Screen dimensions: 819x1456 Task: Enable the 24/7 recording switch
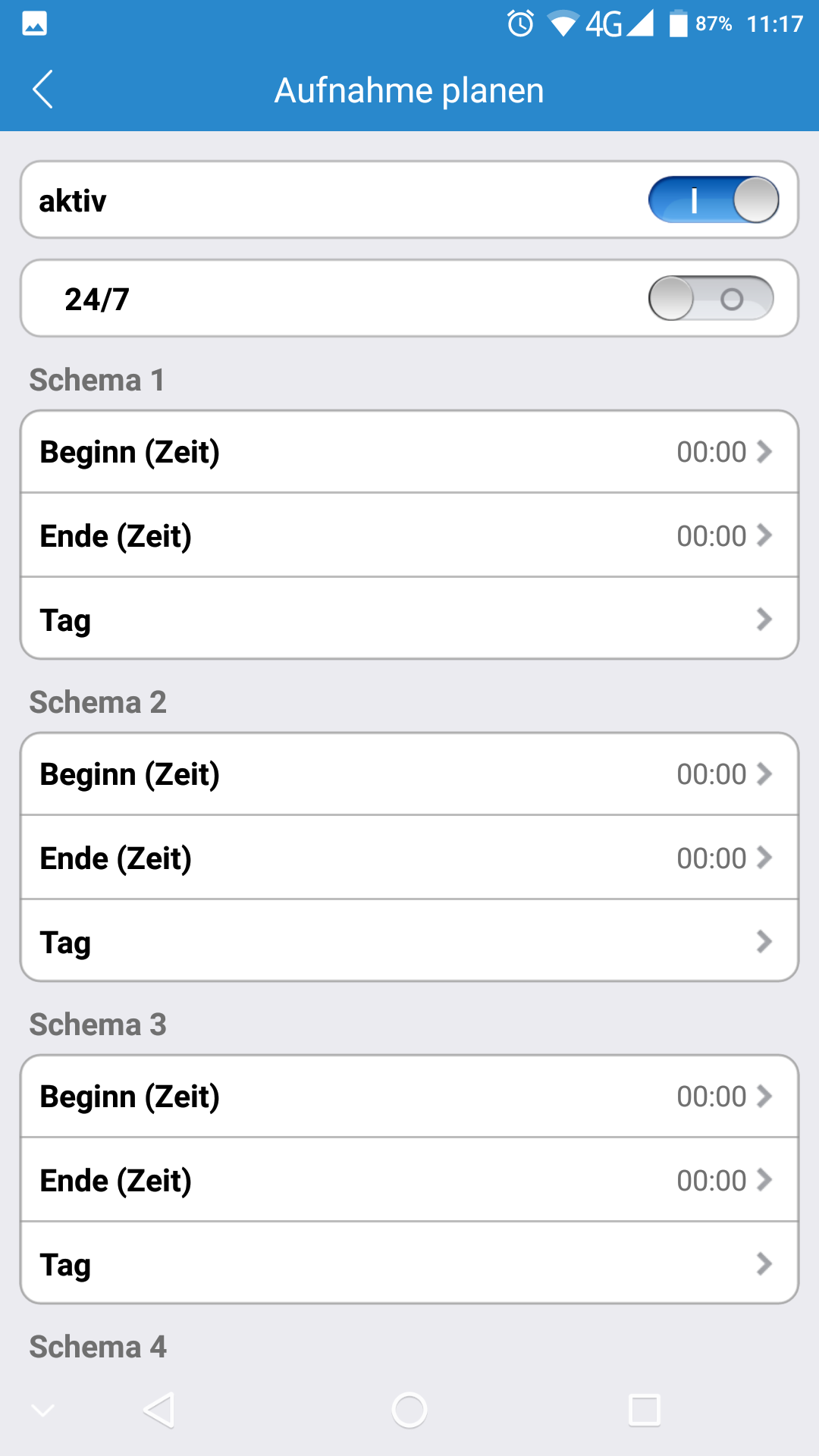pyautogui.click(x=711, y=299)
